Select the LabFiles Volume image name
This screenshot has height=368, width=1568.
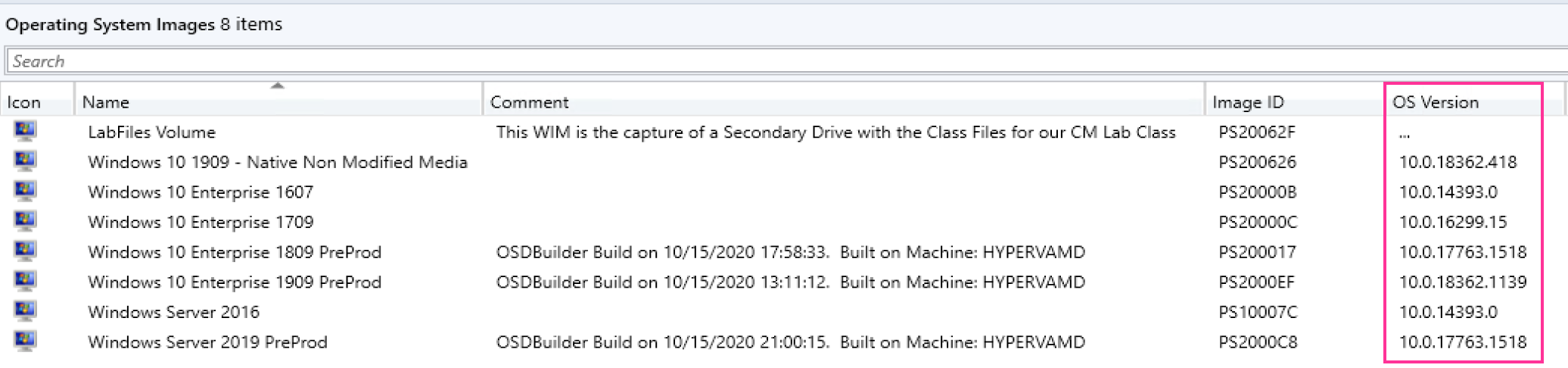151,133
